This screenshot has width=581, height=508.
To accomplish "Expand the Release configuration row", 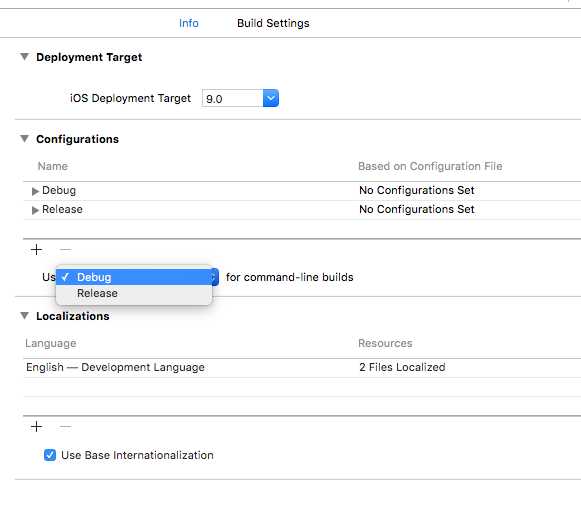I will (x=35, y=210).
